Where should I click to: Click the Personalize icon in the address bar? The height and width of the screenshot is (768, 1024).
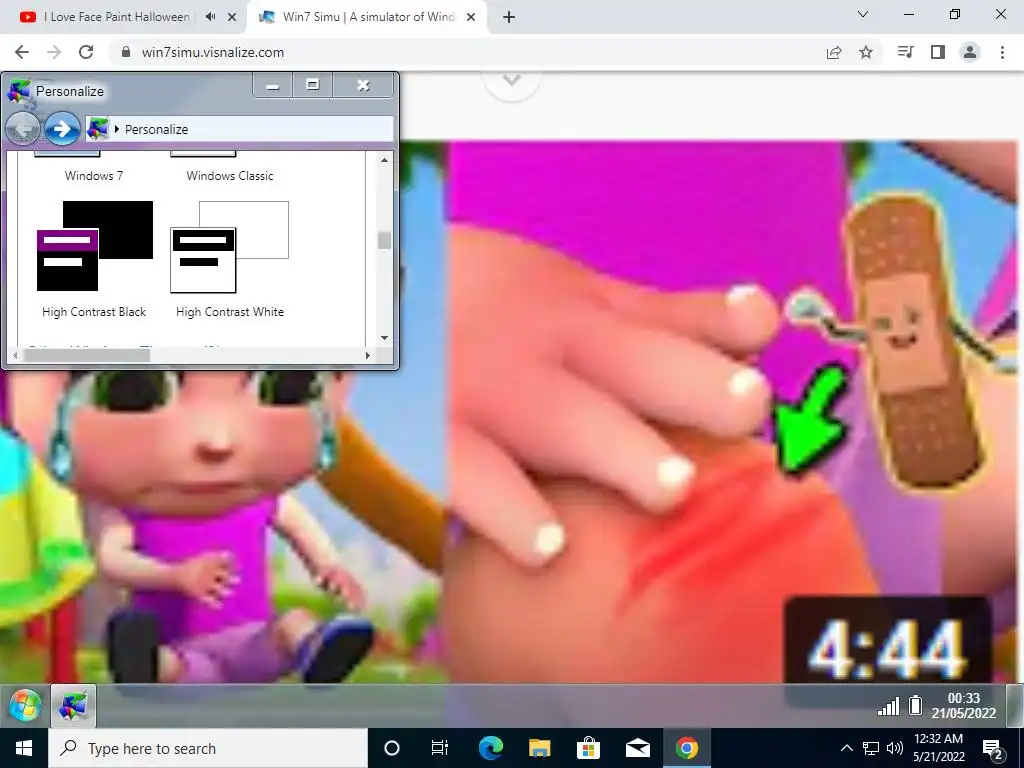[x=98, y=129]
